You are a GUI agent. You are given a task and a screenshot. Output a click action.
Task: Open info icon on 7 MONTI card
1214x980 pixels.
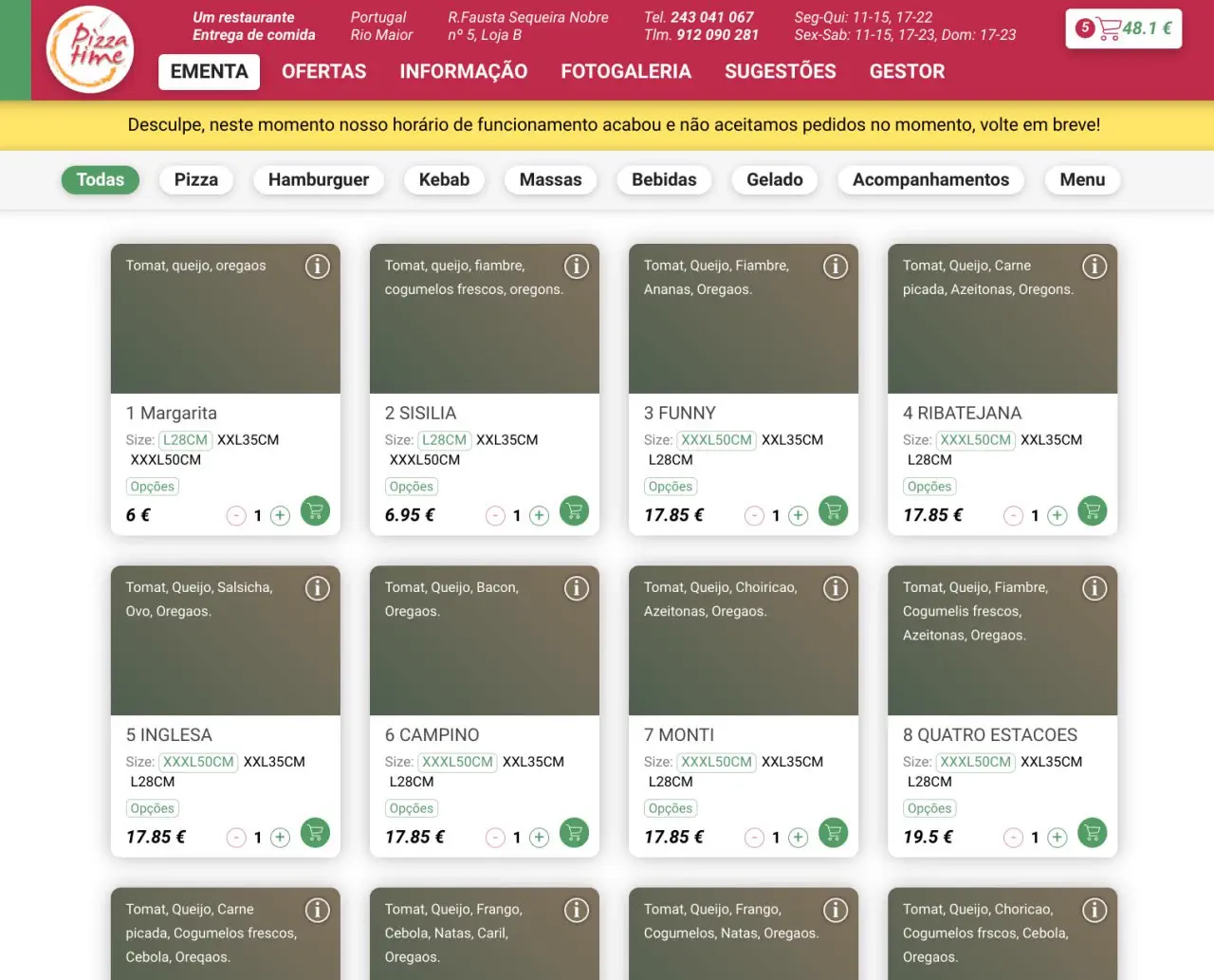tap(835, 588)
